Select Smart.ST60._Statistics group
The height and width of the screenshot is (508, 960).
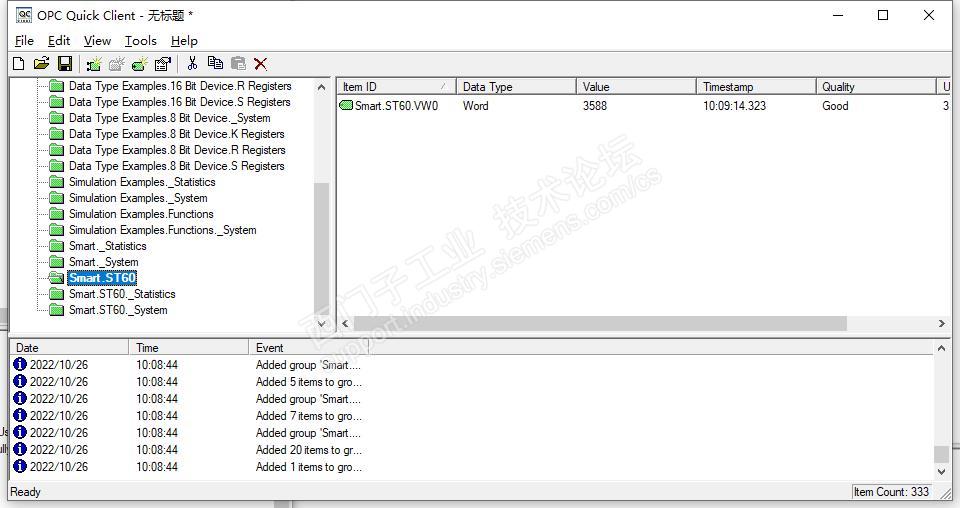122,294
